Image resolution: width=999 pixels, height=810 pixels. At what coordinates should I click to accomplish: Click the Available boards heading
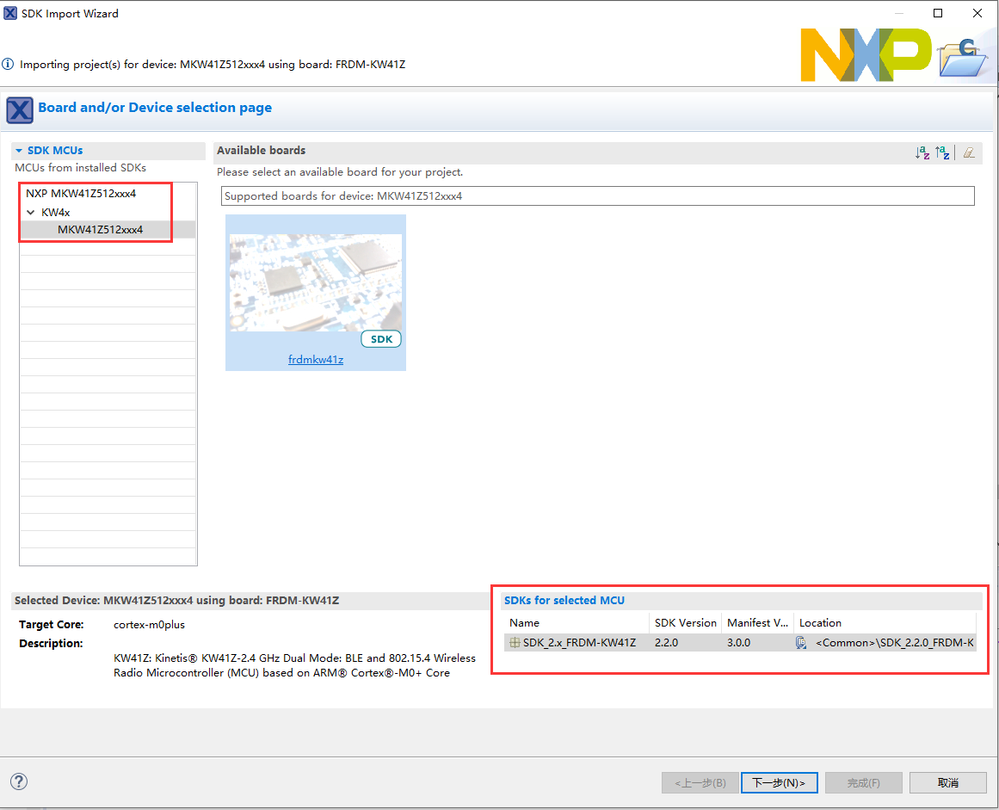[x=261, y=150]
